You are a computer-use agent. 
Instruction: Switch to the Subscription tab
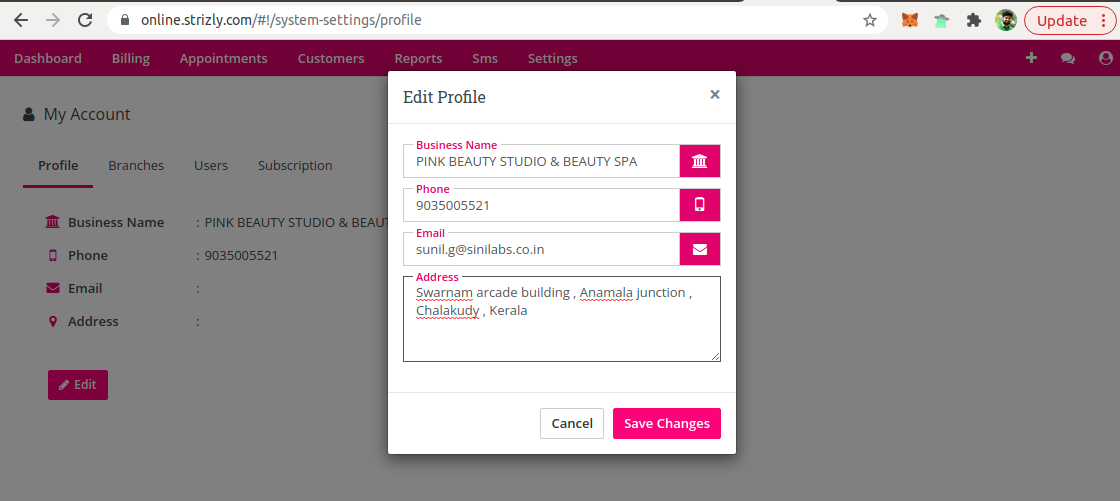pyautogui.click(x=295, y=165)
